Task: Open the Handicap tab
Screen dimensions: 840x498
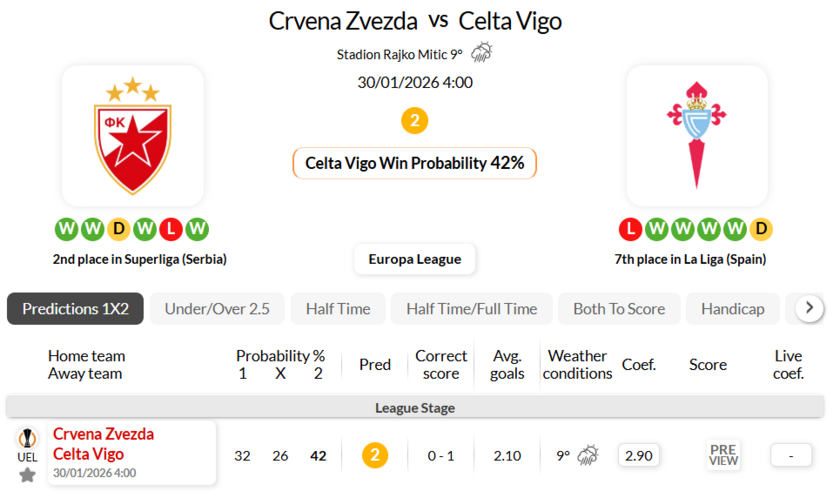Action: [732, 309]
